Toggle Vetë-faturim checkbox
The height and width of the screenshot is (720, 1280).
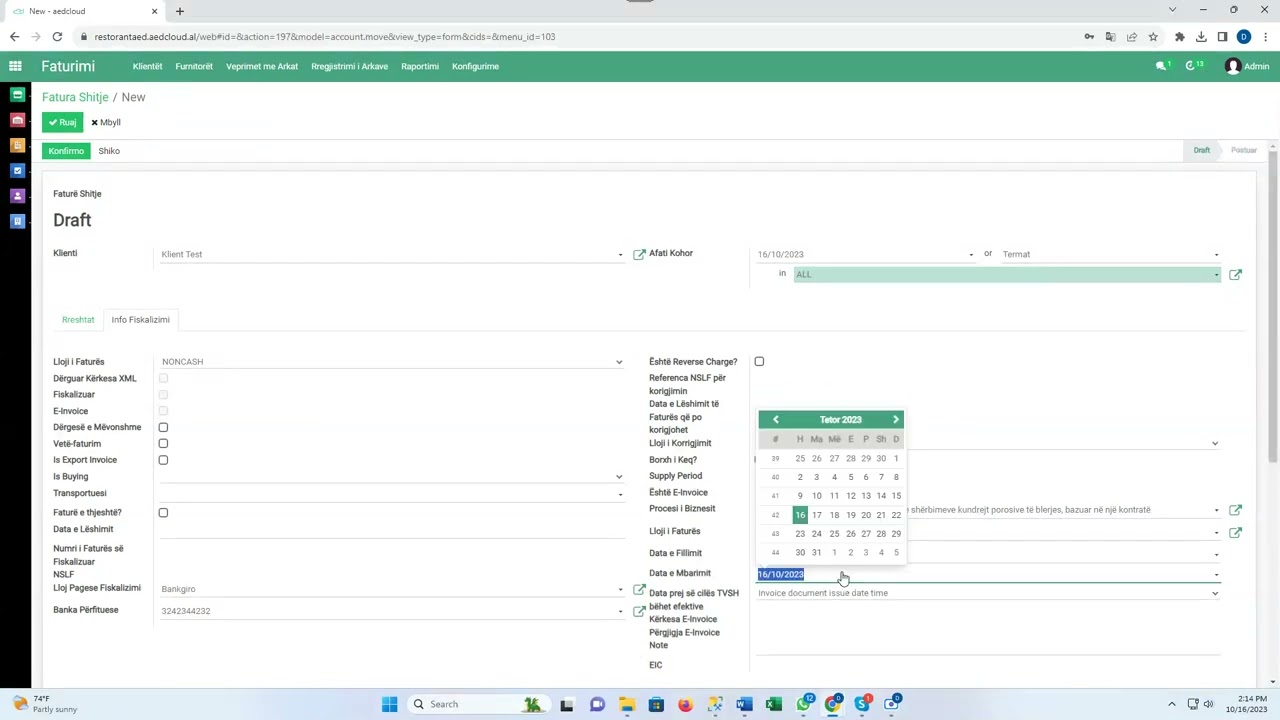pyautogui.click(x=163, y=444)
